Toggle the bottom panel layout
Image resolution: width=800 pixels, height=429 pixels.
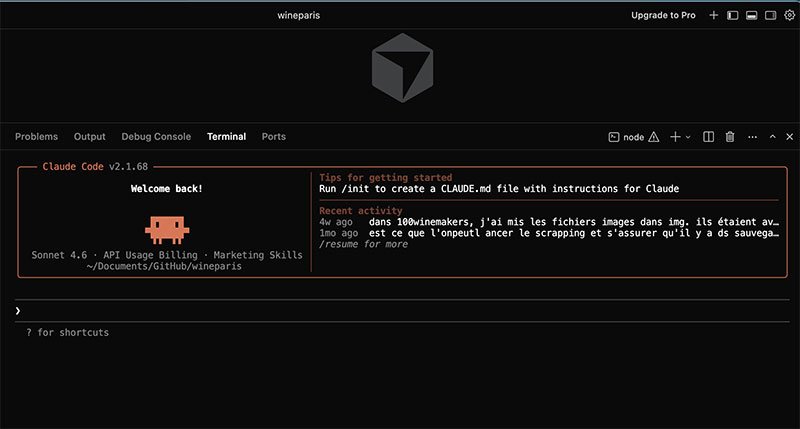tap(751, 16)
